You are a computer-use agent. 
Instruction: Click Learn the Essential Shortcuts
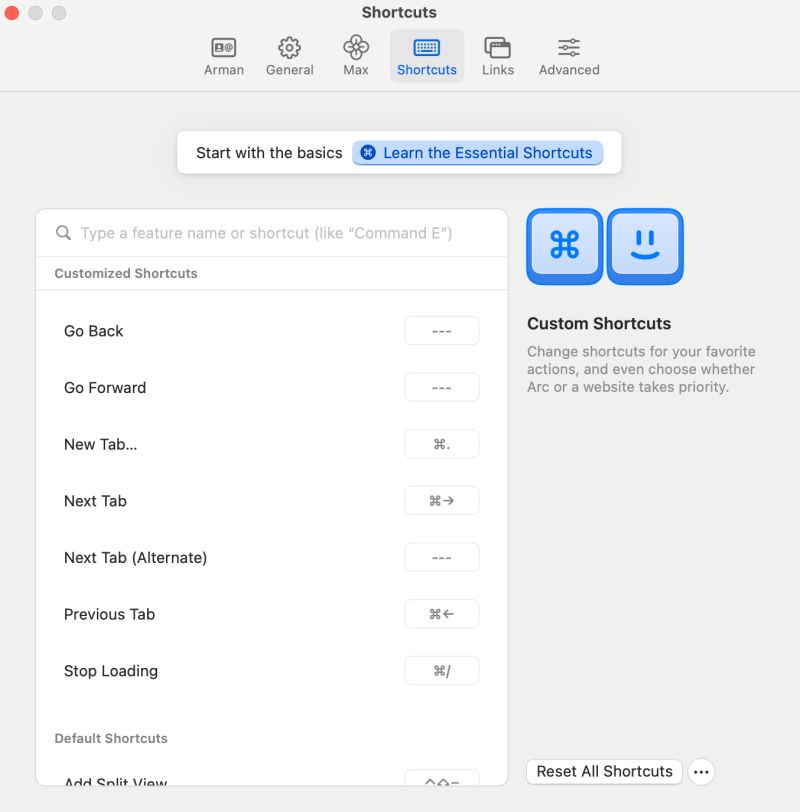477,152
